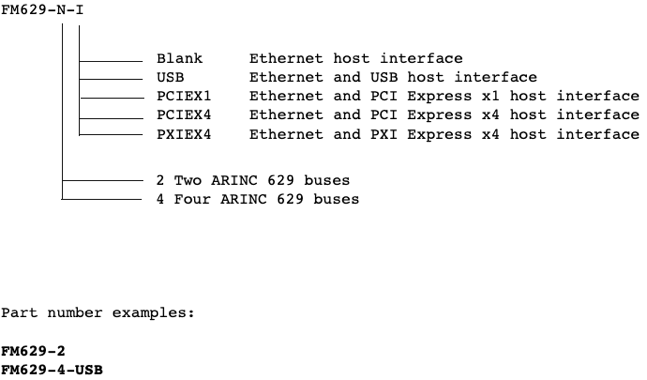Select '2 Two ARINC 629 buses' entry
Viewport: 647px width, 380px height.
click(253, 180)
